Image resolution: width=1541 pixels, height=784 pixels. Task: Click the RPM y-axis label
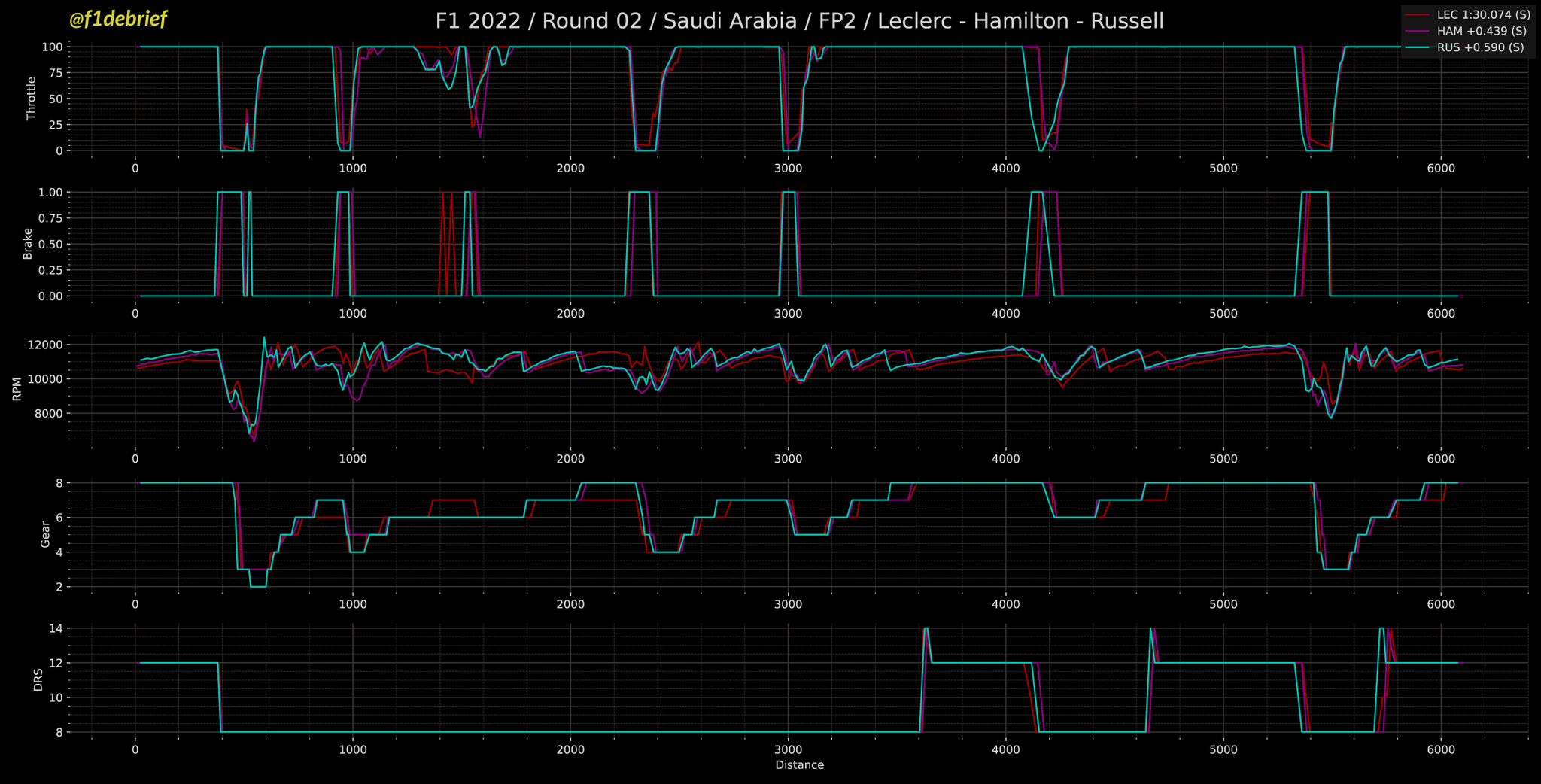point(17,390)
